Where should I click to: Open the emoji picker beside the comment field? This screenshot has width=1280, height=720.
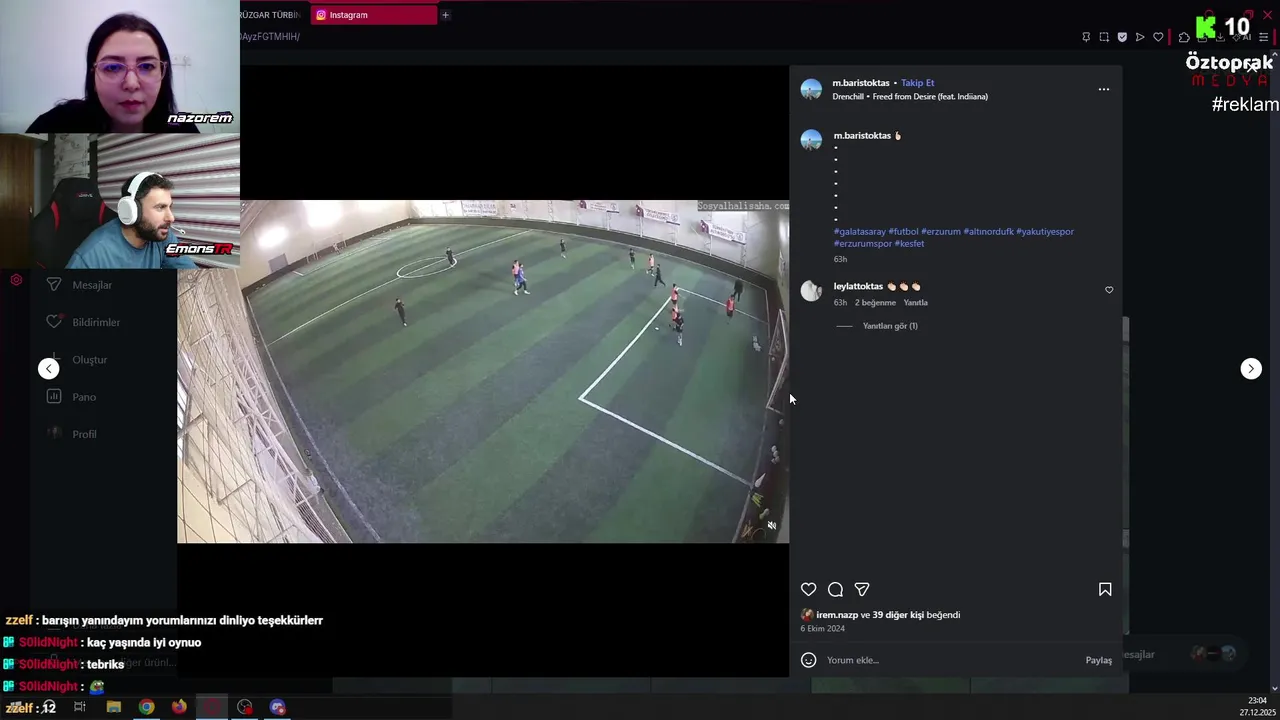coord(808,660)
